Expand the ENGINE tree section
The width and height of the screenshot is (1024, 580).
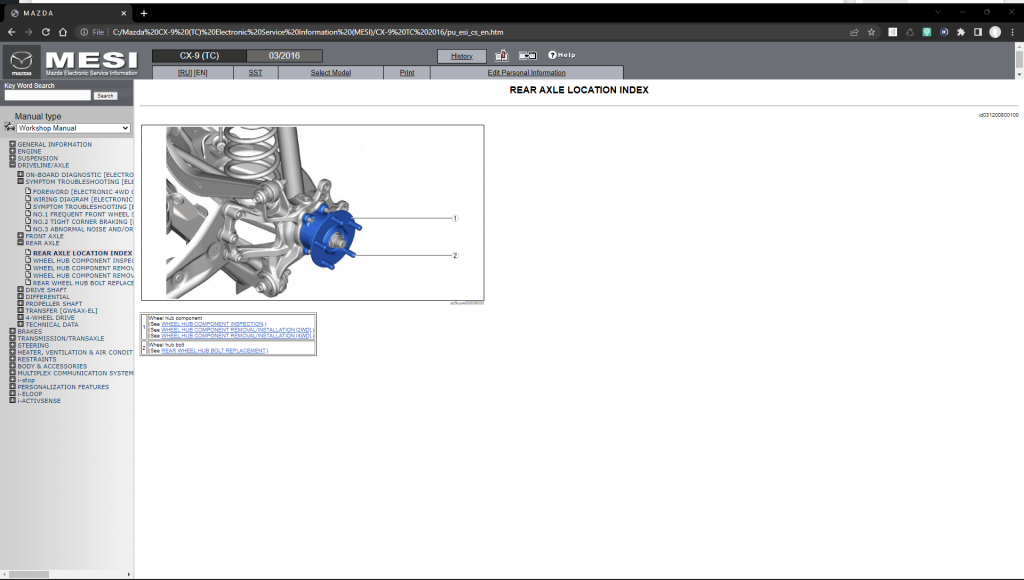(12, 151)
